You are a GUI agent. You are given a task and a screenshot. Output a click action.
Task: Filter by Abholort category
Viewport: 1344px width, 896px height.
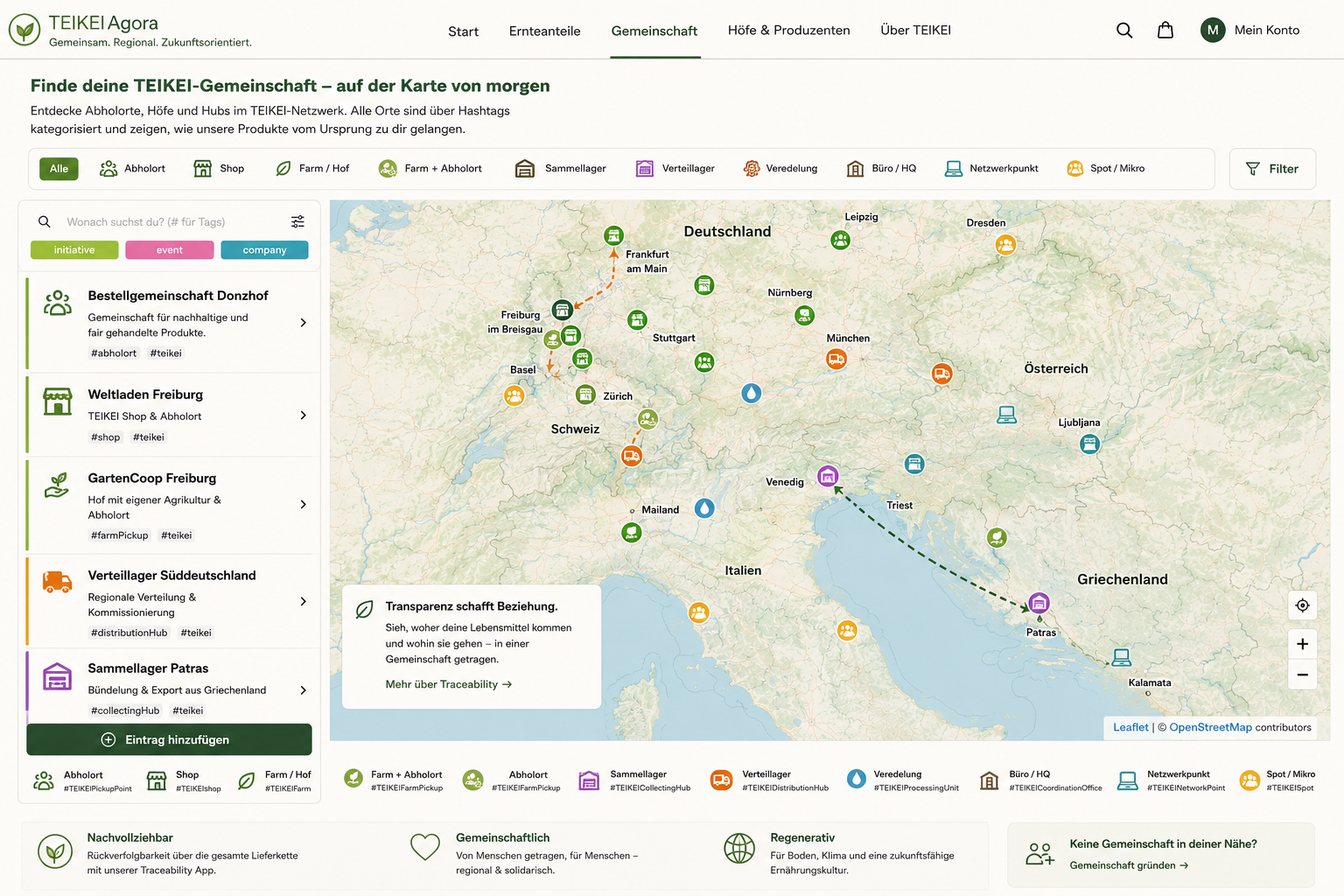tap(132, 169)
